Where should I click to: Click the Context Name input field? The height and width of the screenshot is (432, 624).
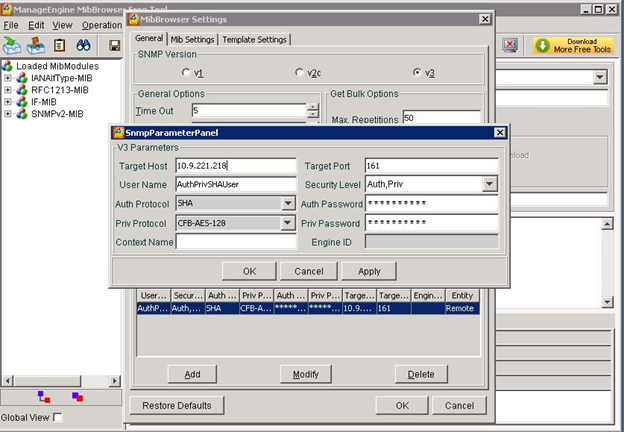(236, 242)
